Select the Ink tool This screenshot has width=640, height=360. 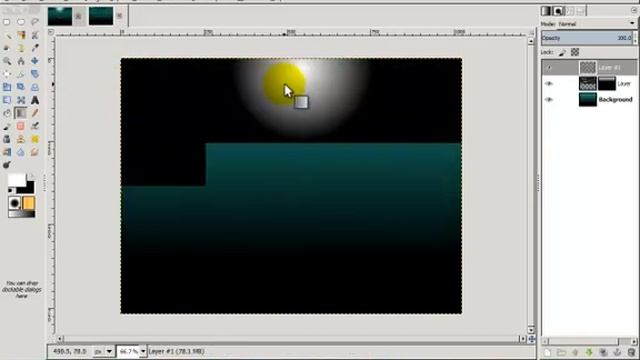click(x=7, y=139)
